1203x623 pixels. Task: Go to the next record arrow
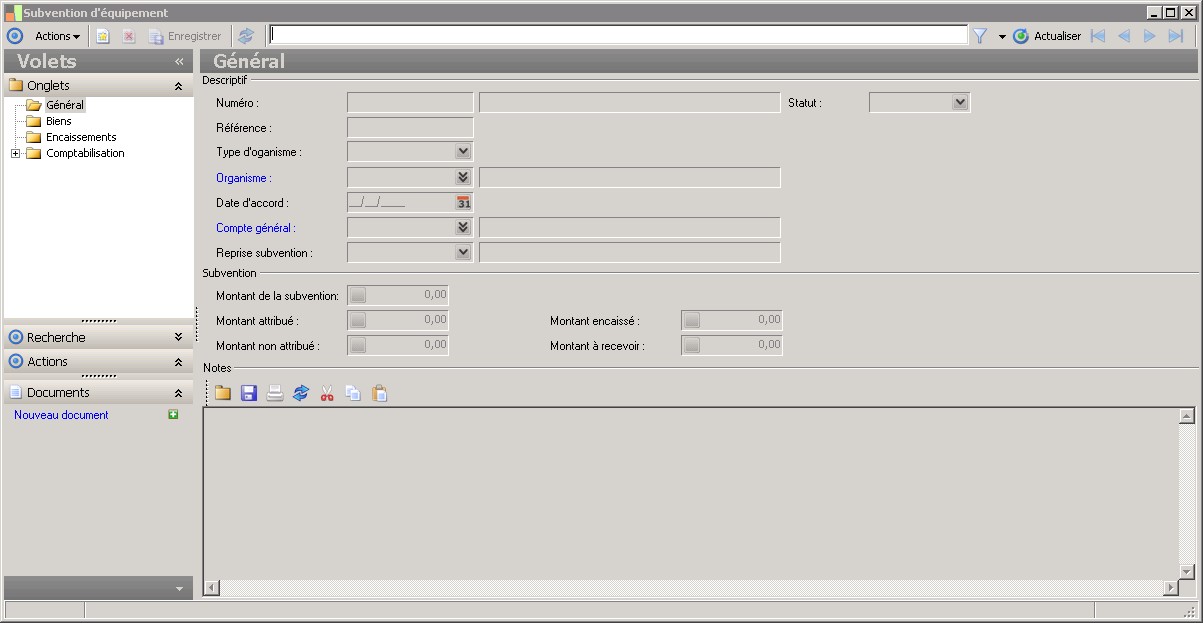(x=1150, y=36)
